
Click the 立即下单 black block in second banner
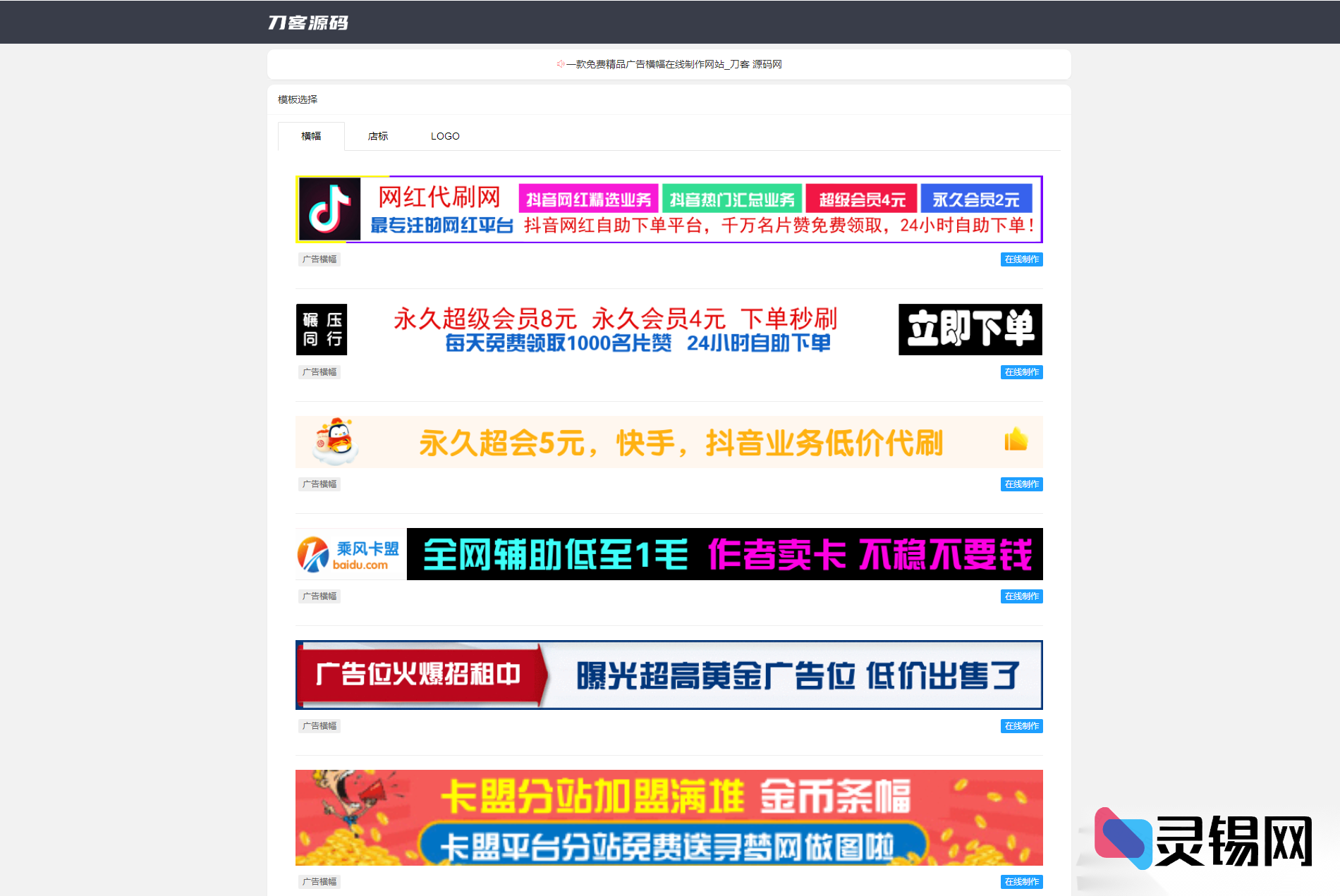click(969, 329)
